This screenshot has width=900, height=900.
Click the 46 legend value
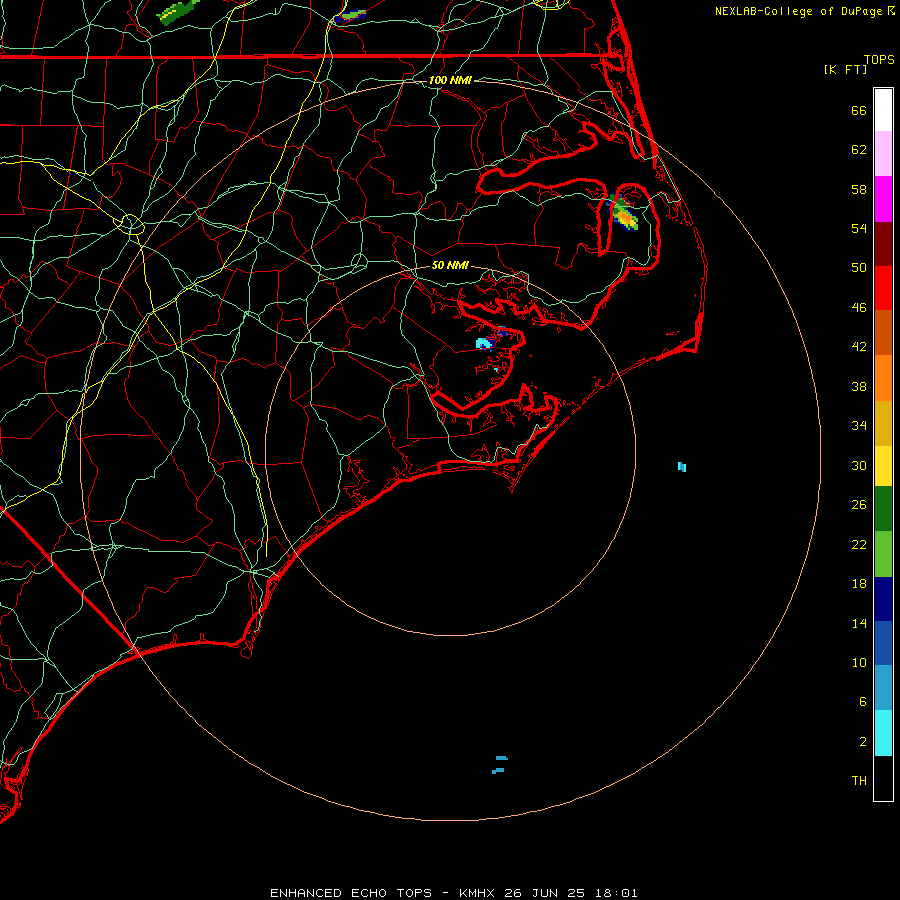point(859,308)
